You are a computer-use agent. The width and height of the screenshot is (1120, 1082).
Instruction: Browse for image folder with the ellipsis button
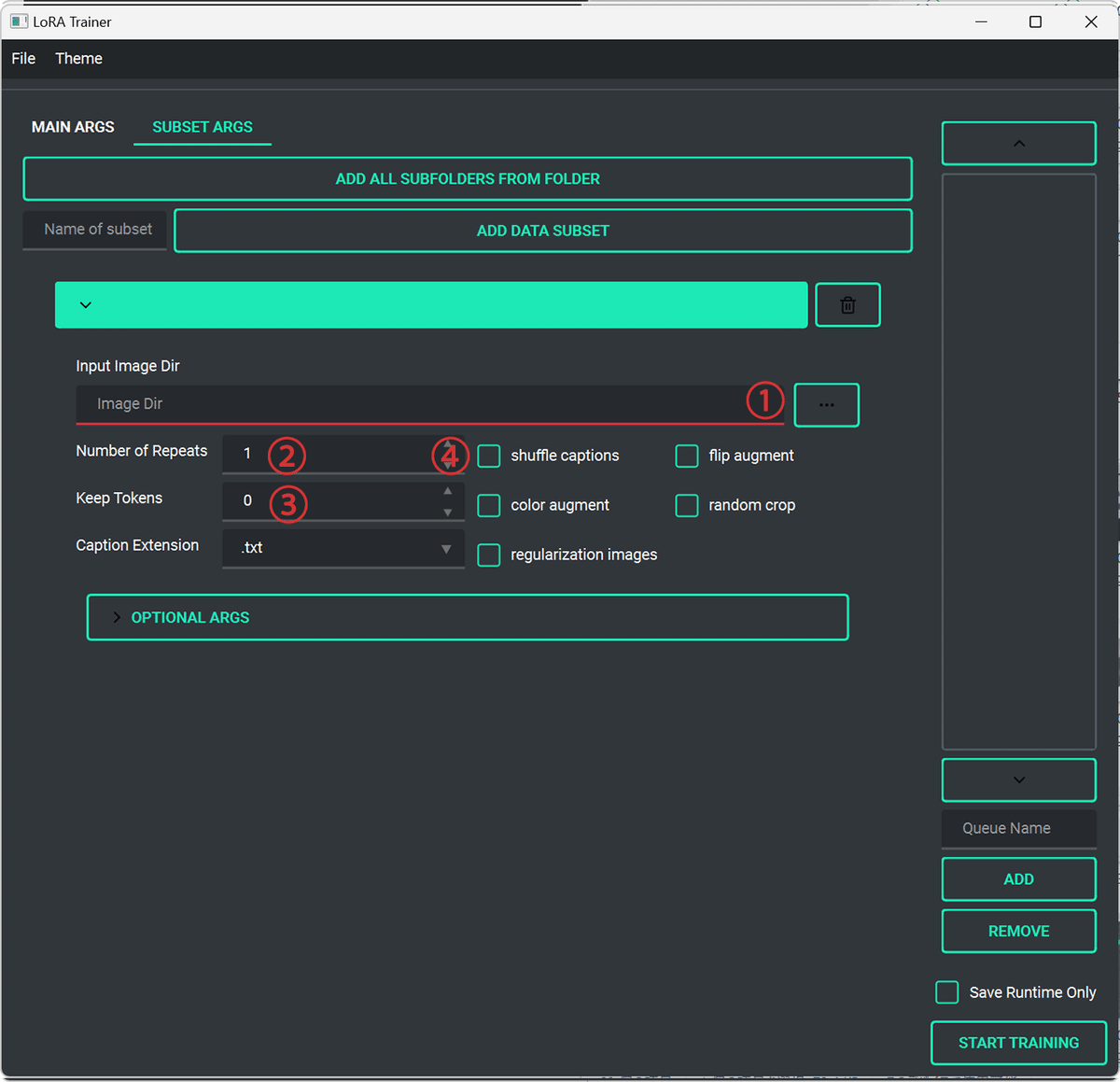click(x=826, y=404)
